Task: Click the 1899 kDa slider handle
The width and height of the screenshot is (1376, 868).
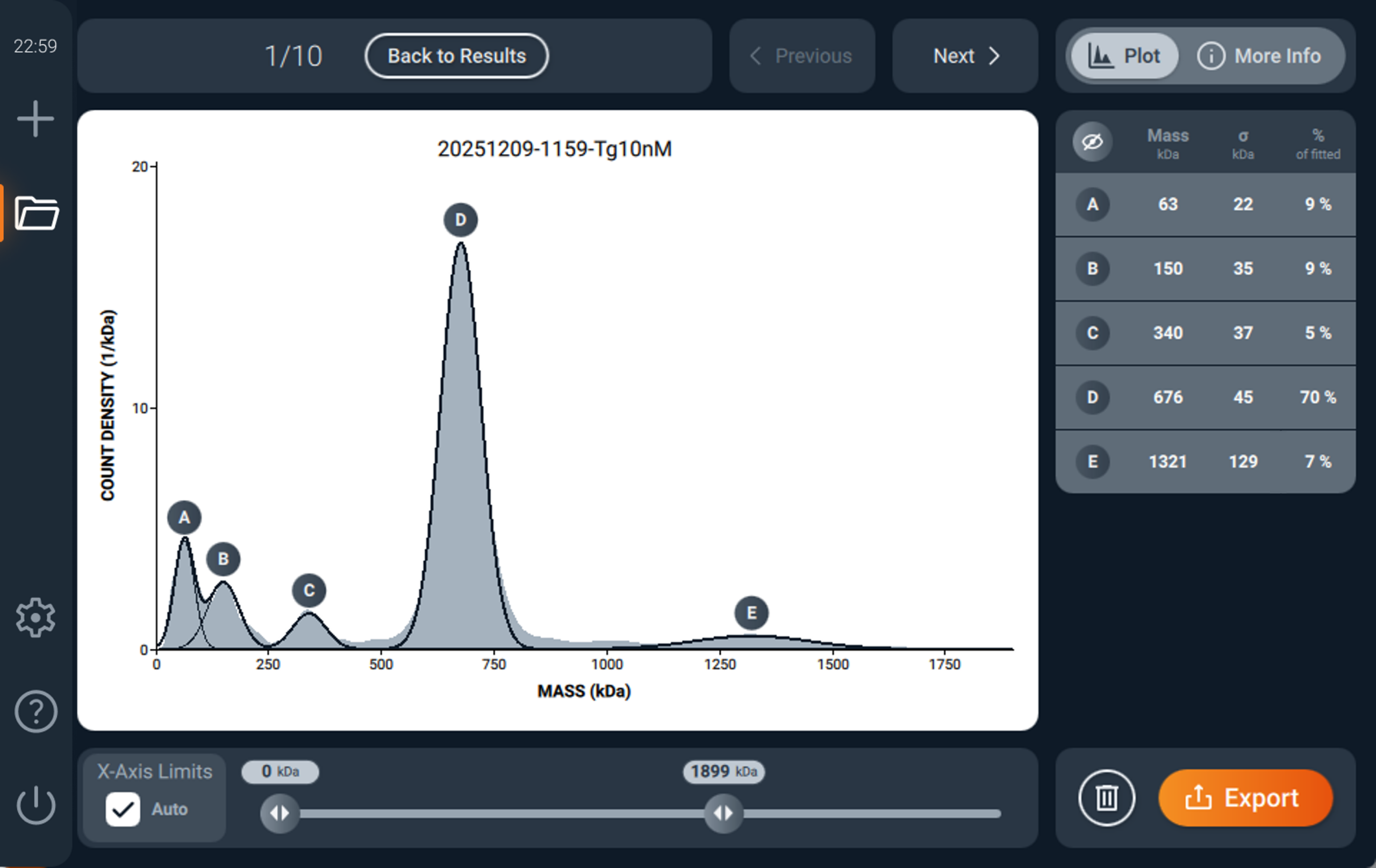Action: click(723, 813)
